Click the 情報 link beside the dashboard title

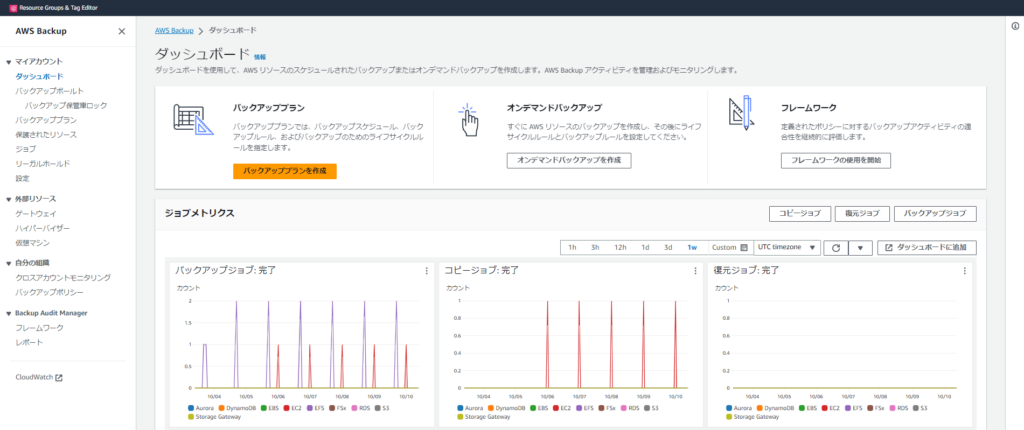(x=260, y=57)
